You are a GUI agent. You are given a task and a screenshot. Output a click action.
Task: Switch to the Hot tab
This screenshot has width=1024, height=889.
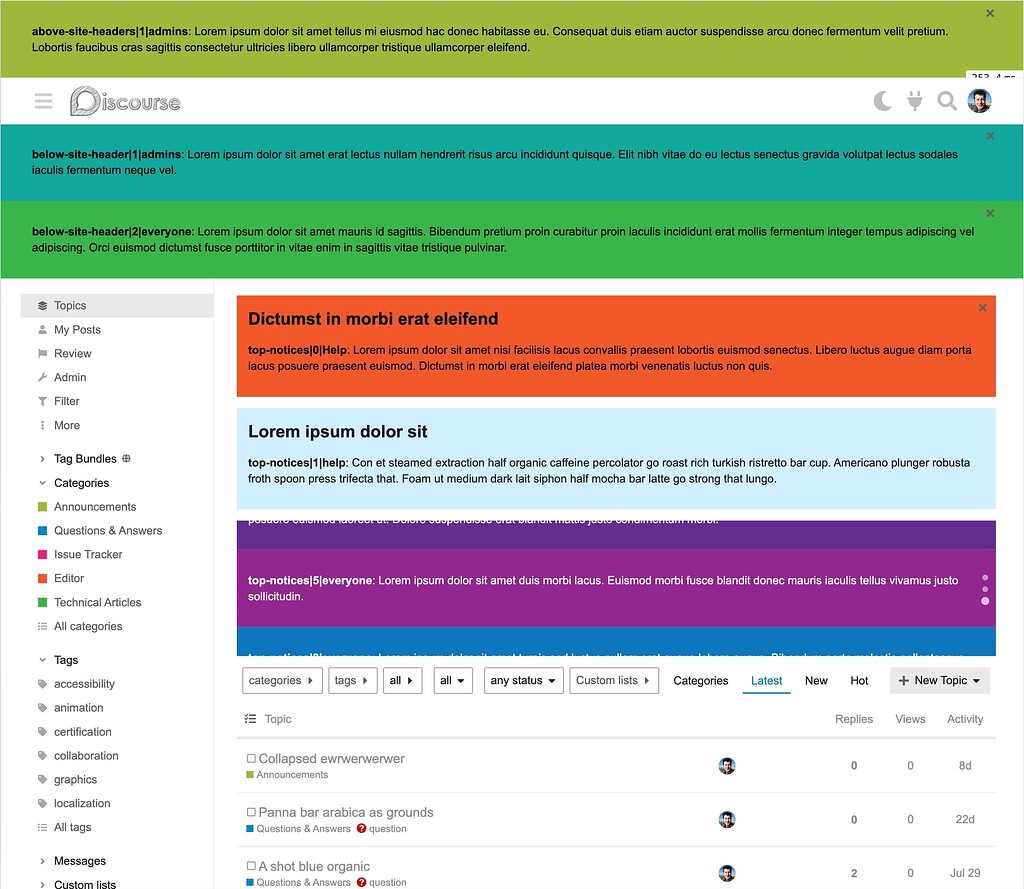click(859, 681)
